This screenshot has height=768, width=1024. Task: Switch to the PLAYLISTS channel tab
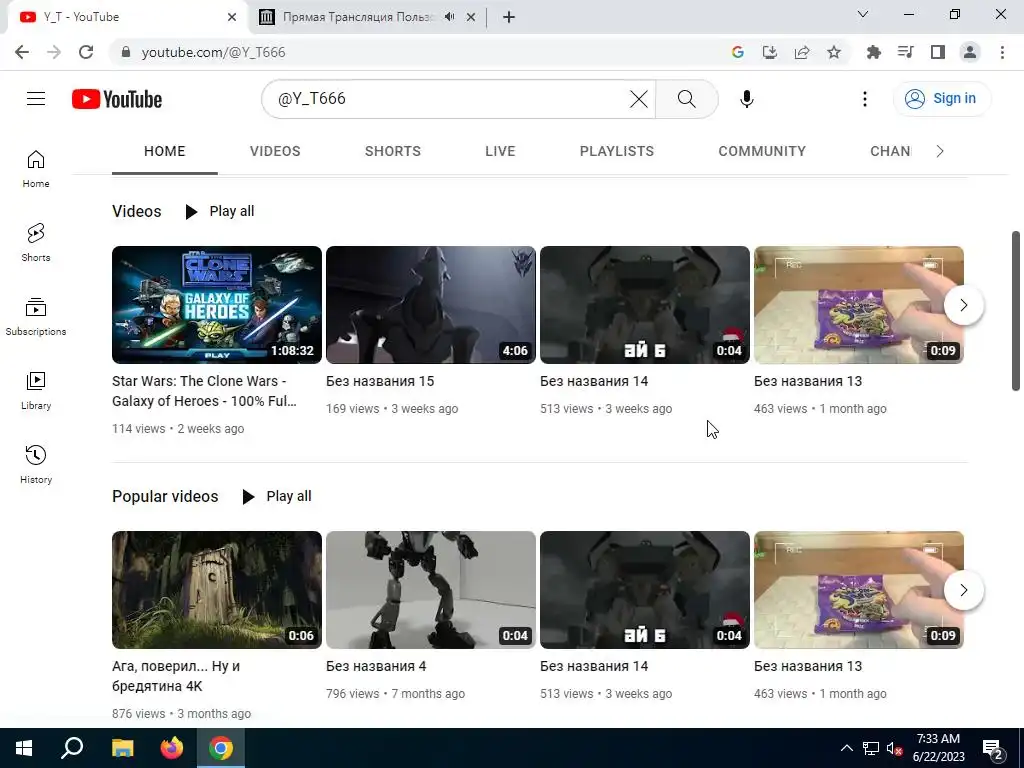point(616,152)
